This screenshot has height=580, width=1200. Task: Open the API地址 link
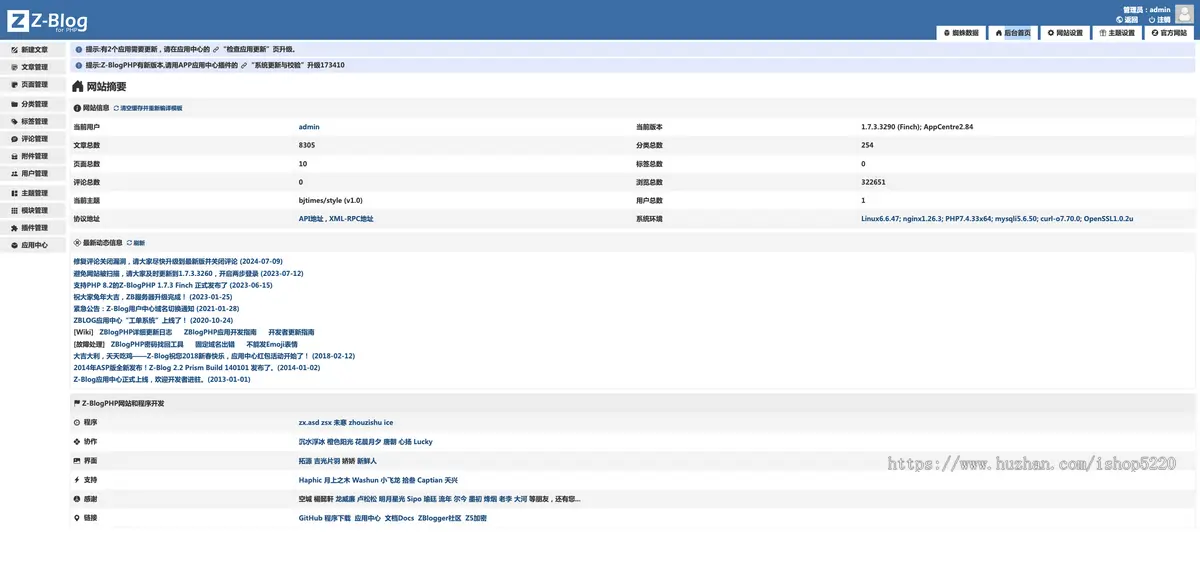pos(311,218)
